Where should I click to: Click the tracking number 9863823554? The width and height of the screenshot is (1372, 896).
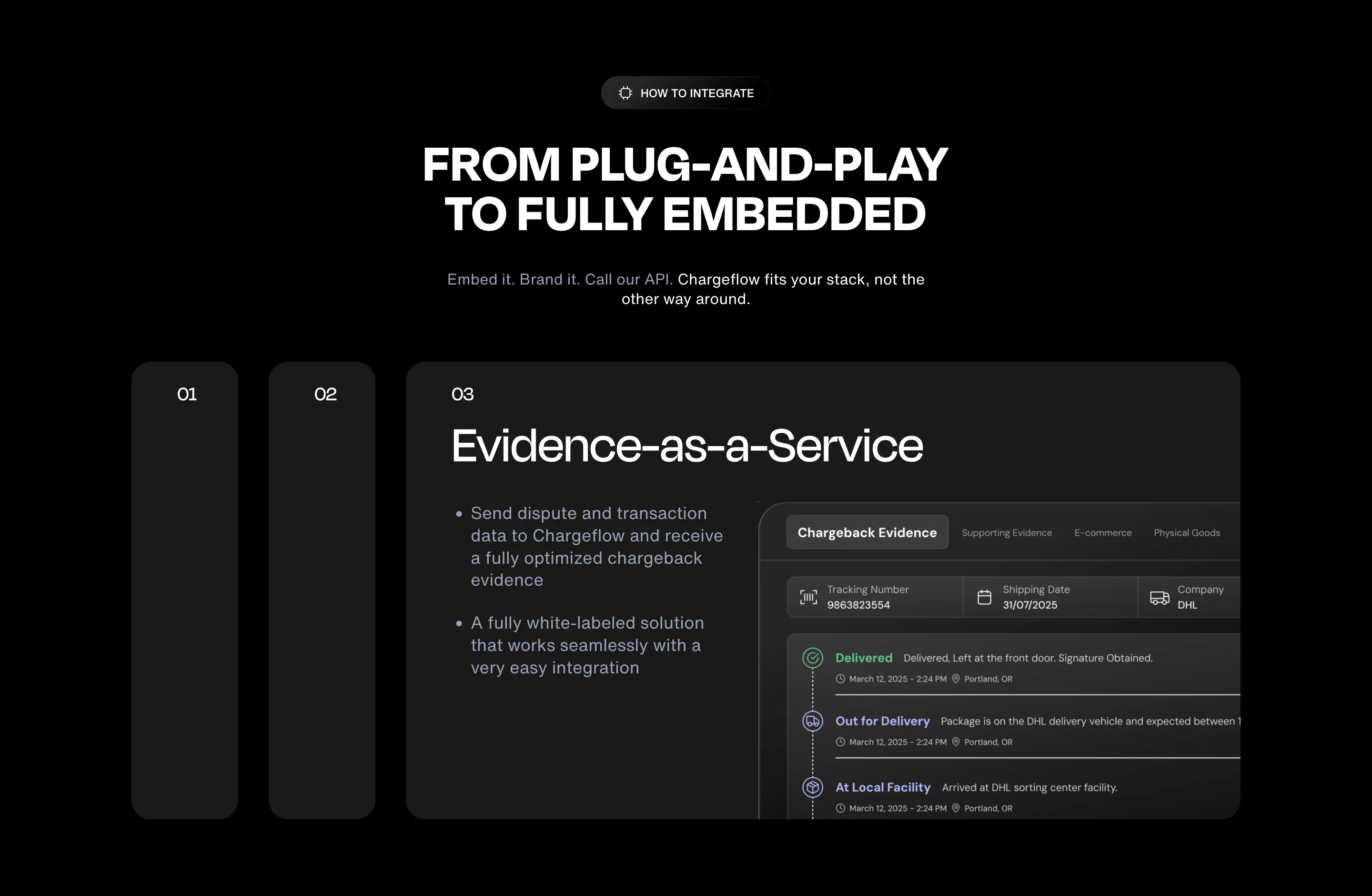[x=858, y=605]
